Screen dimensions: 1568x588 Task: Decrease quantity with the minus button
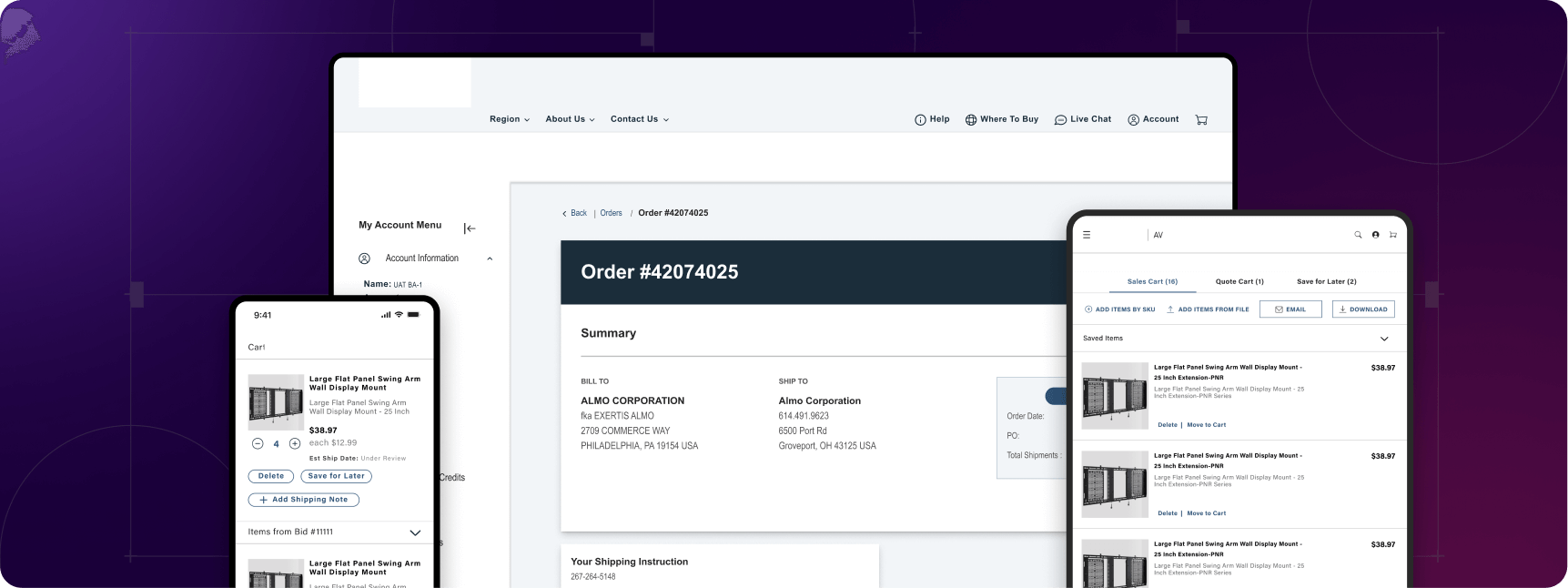point(258,444)
